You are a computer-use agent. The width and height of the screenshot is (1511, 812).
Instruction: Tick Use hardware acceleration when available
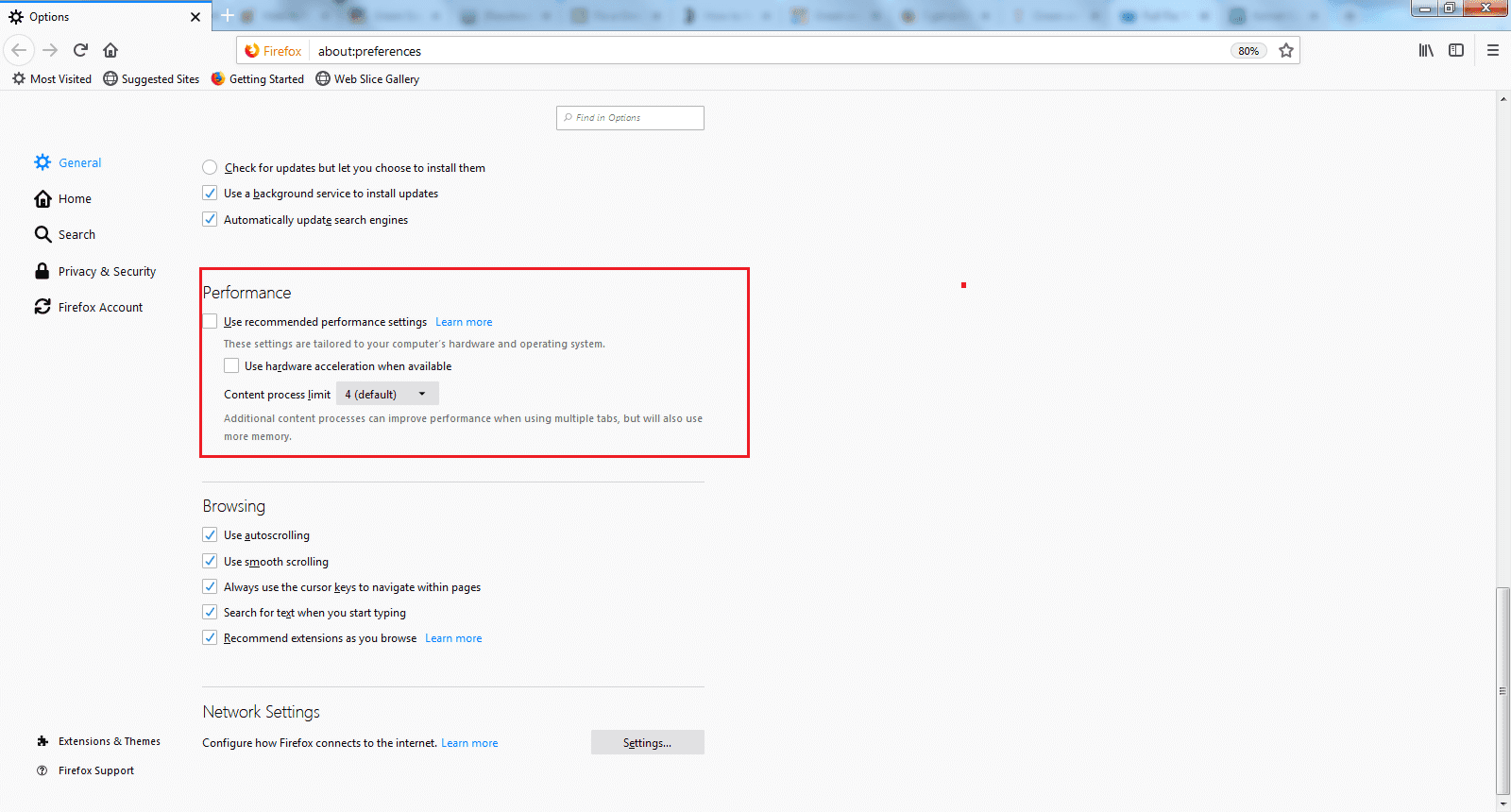(x=231, y=365)
